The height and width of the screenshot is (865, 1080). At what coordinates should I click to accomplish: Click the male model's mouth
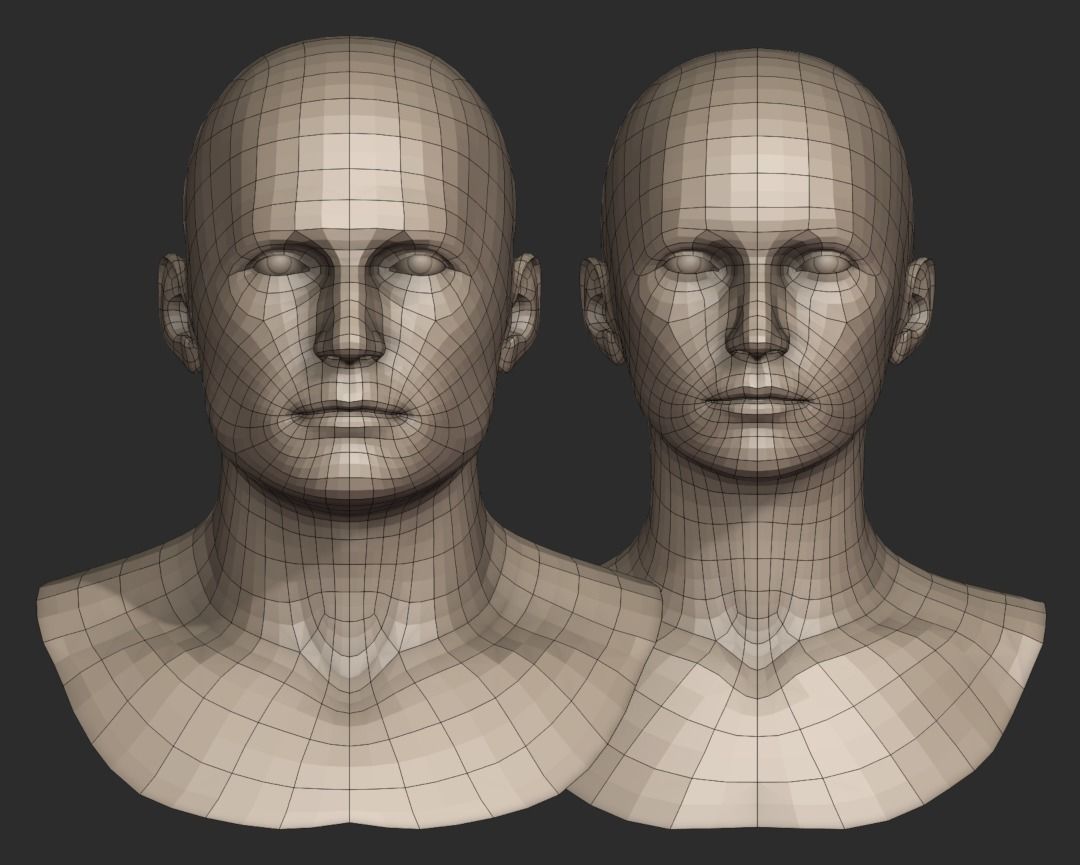click(352, 410)
